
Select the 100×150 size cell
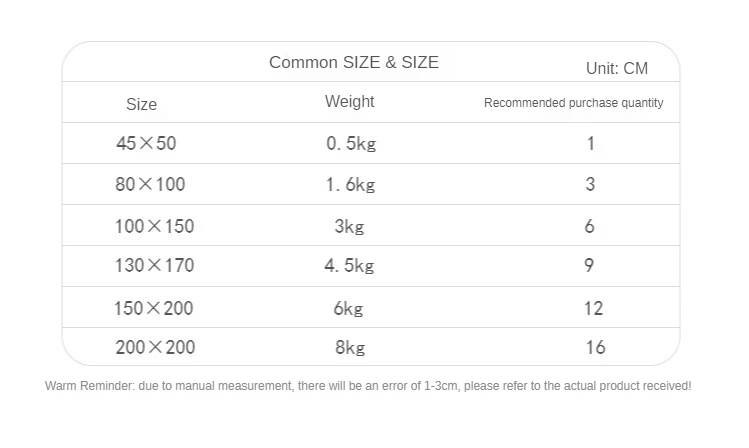tap(154, 226)
